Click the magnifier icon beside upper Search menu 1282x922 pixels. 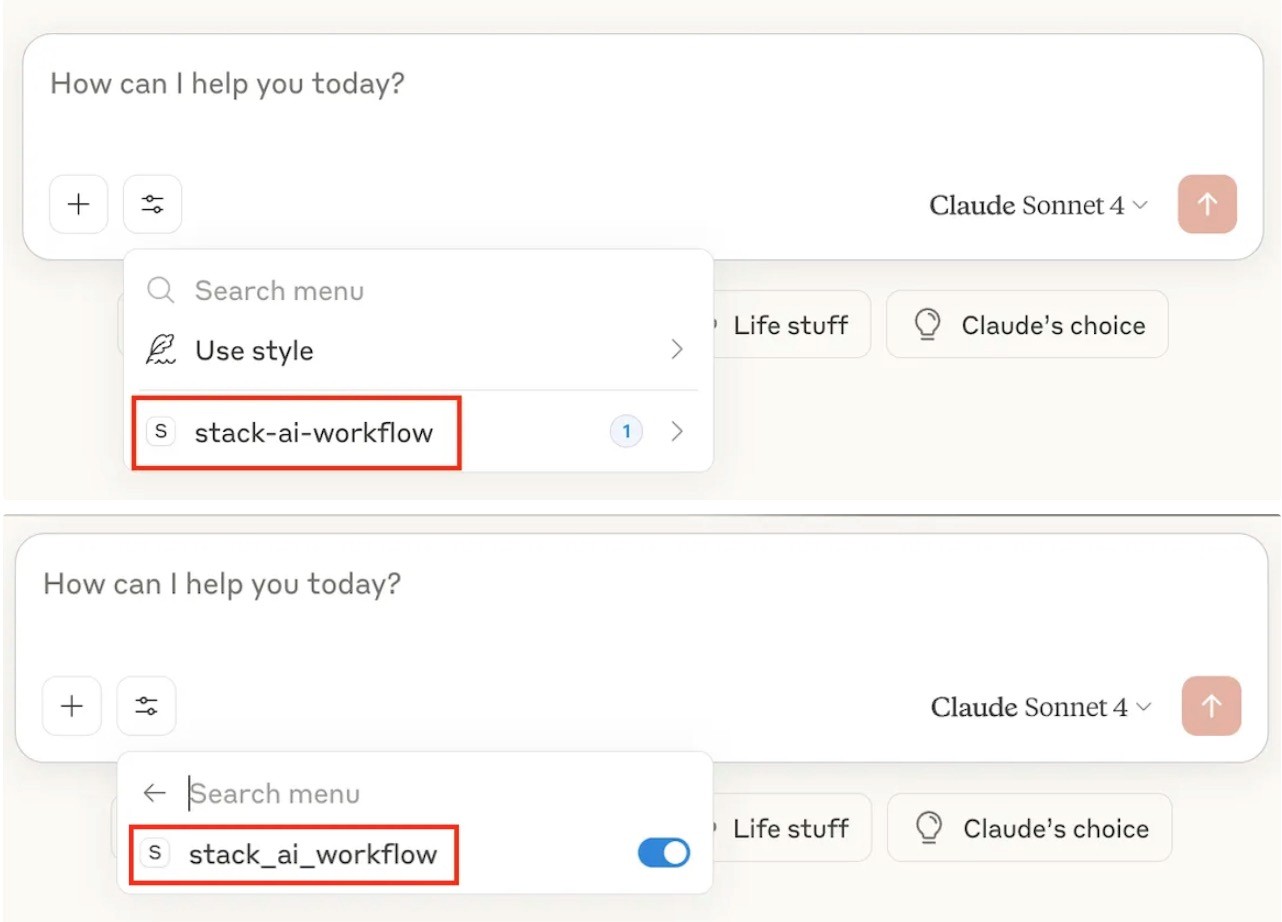[161, 291]
